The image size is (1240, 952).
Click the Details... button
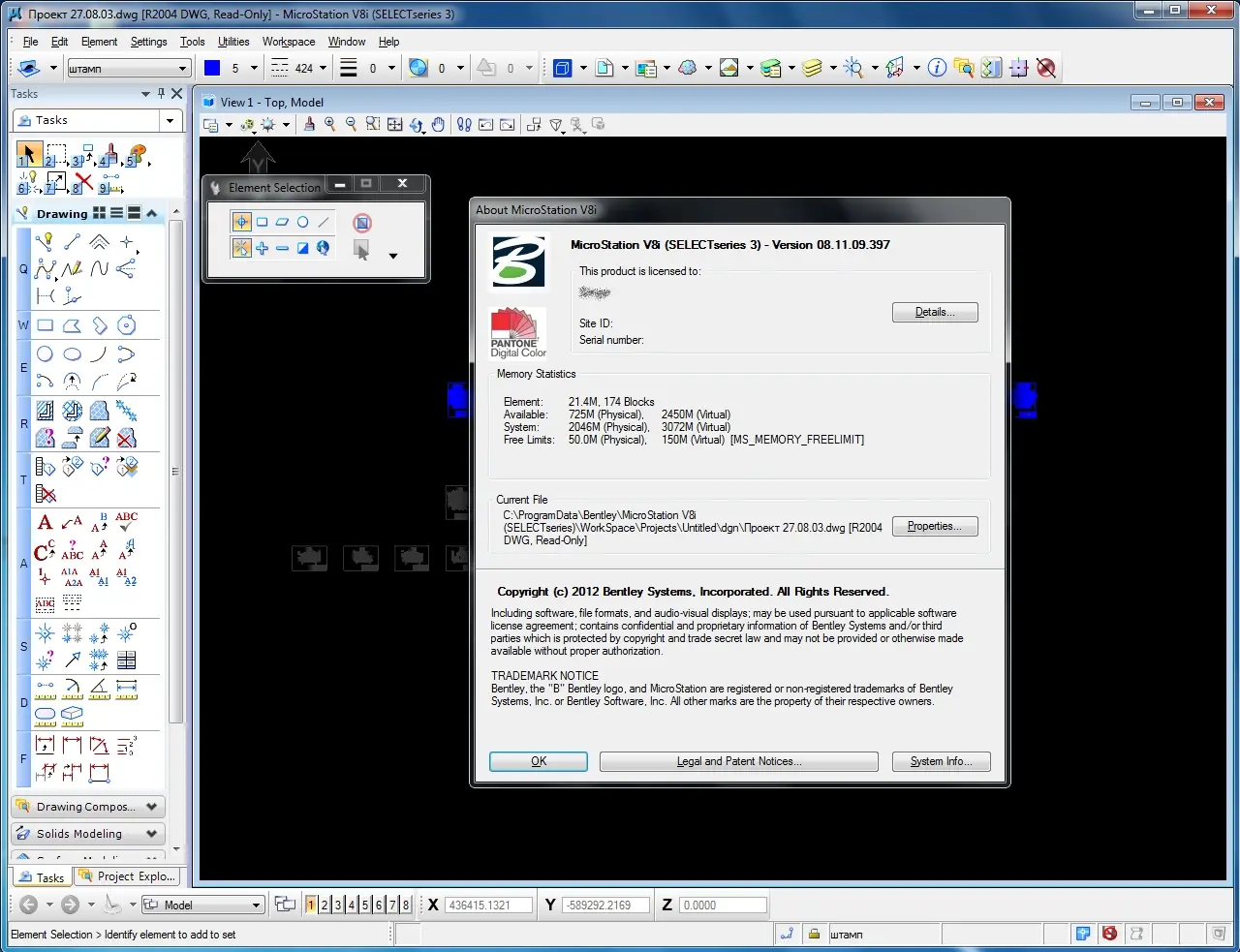point(935,312)
